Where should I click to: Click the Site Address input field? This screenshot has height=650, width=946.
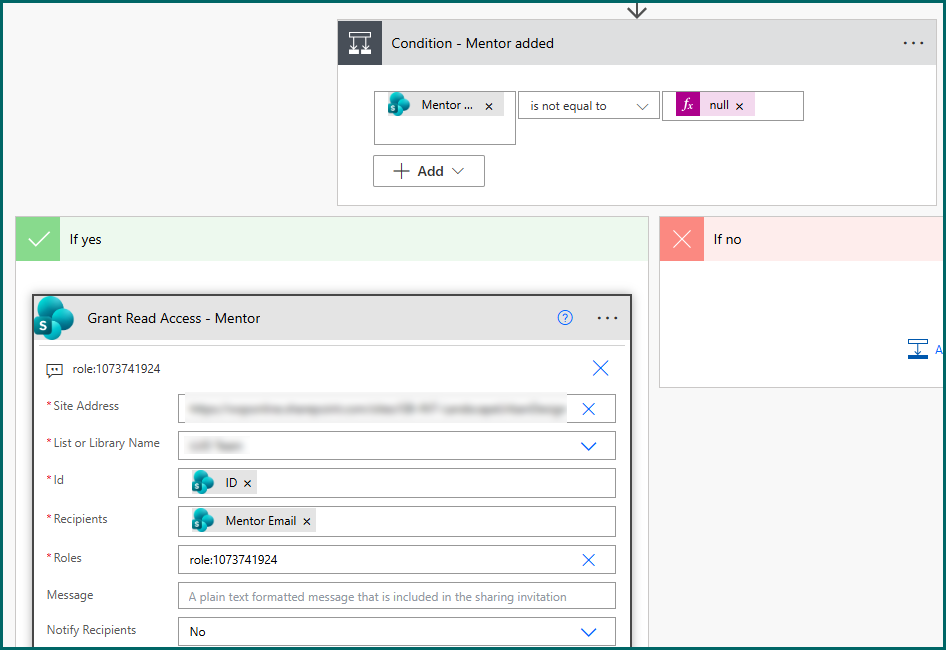click(x=396, y=409)
